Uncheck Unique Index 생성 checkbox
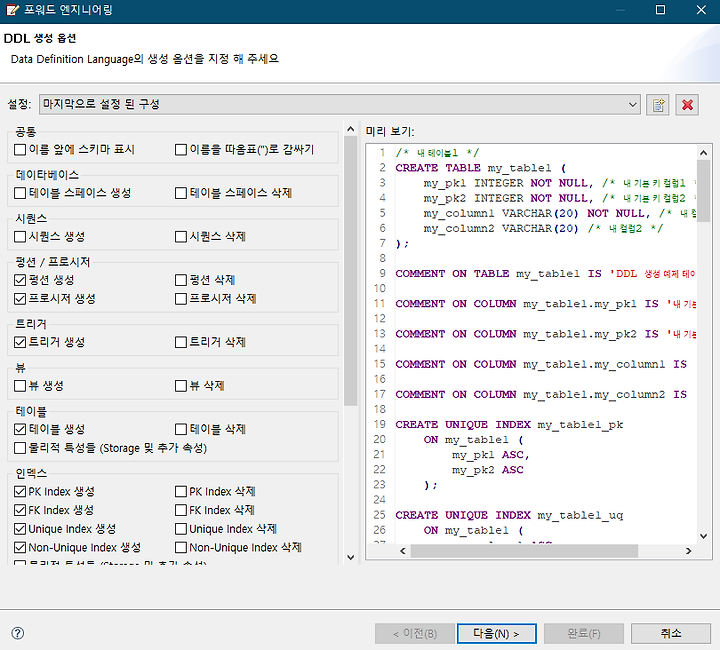 pyautogui.click(x=20, y=529)
